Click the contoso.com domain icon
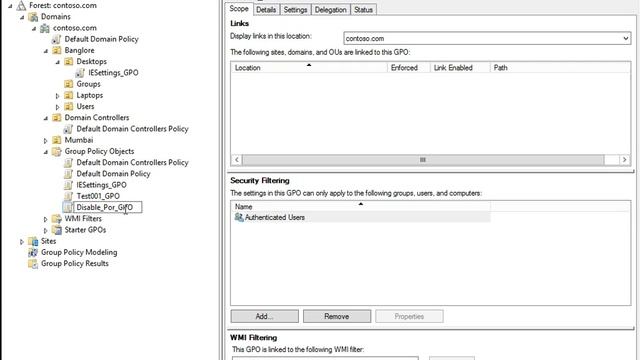The image size is (640, 360). [x=45, y=28]
